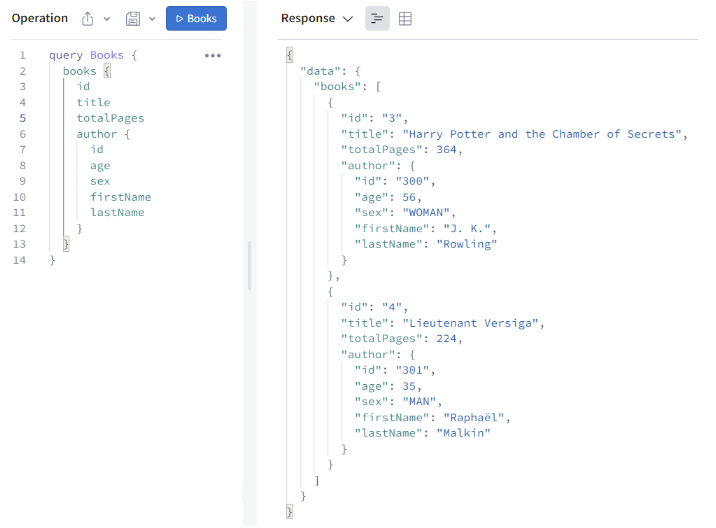Click the author id "301" value

(412, 370)
